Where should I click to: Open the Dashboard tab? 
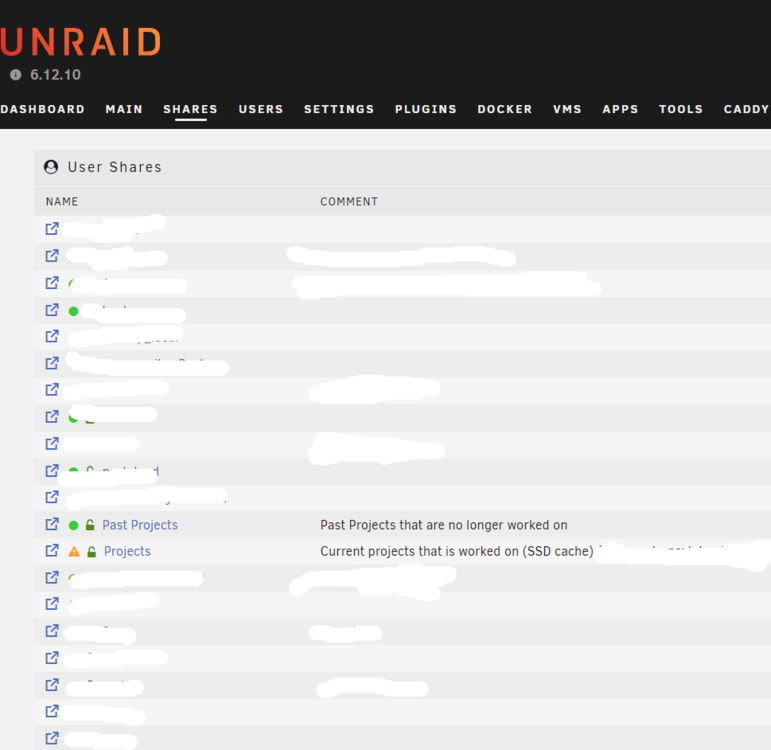click(x=42, y=109)
